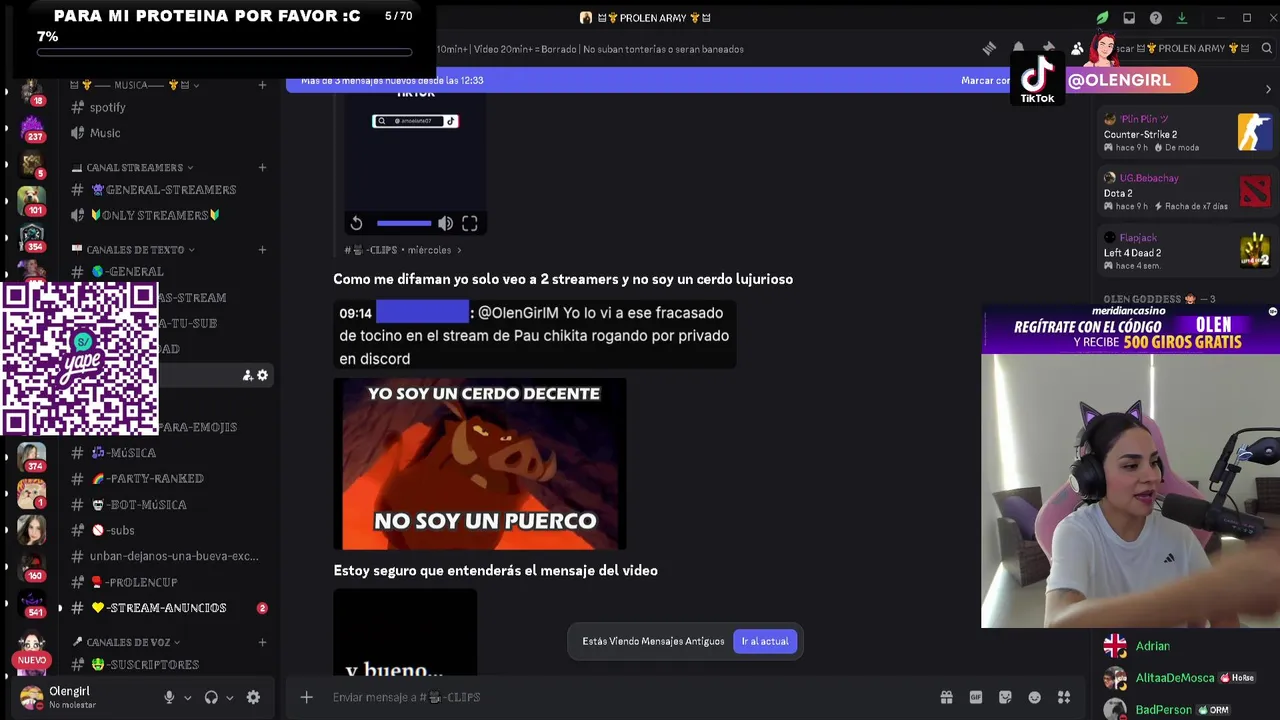Add a channel to CANALES DE TEXTO
Screen dimensions: 1280x720
(x=262, y=250)
